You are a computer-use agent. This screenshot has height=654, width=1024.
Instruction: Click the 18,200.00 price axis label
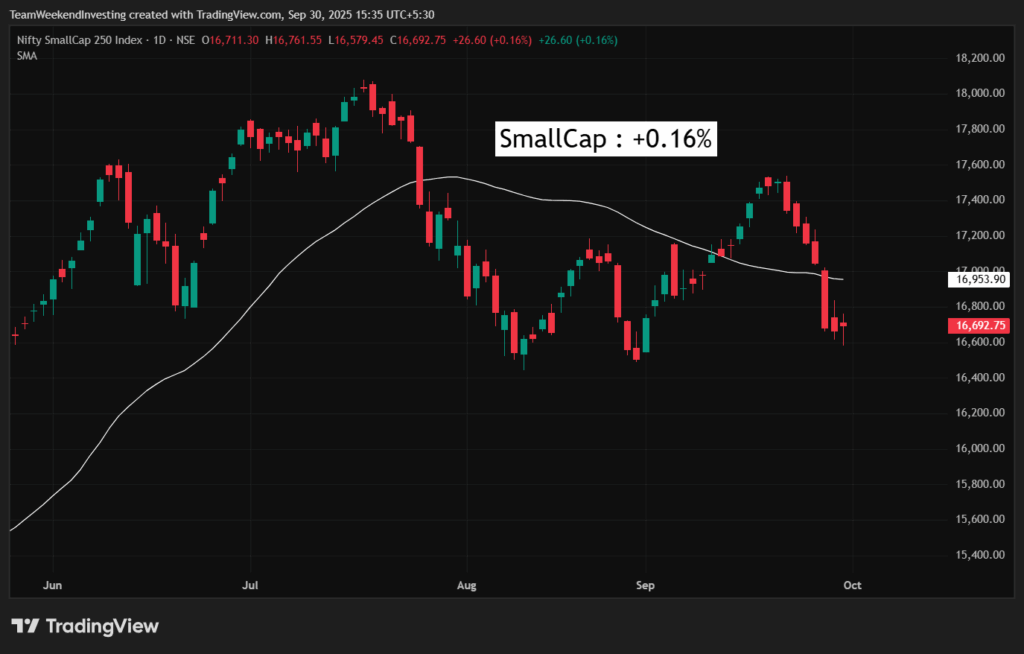coord(980,58)
